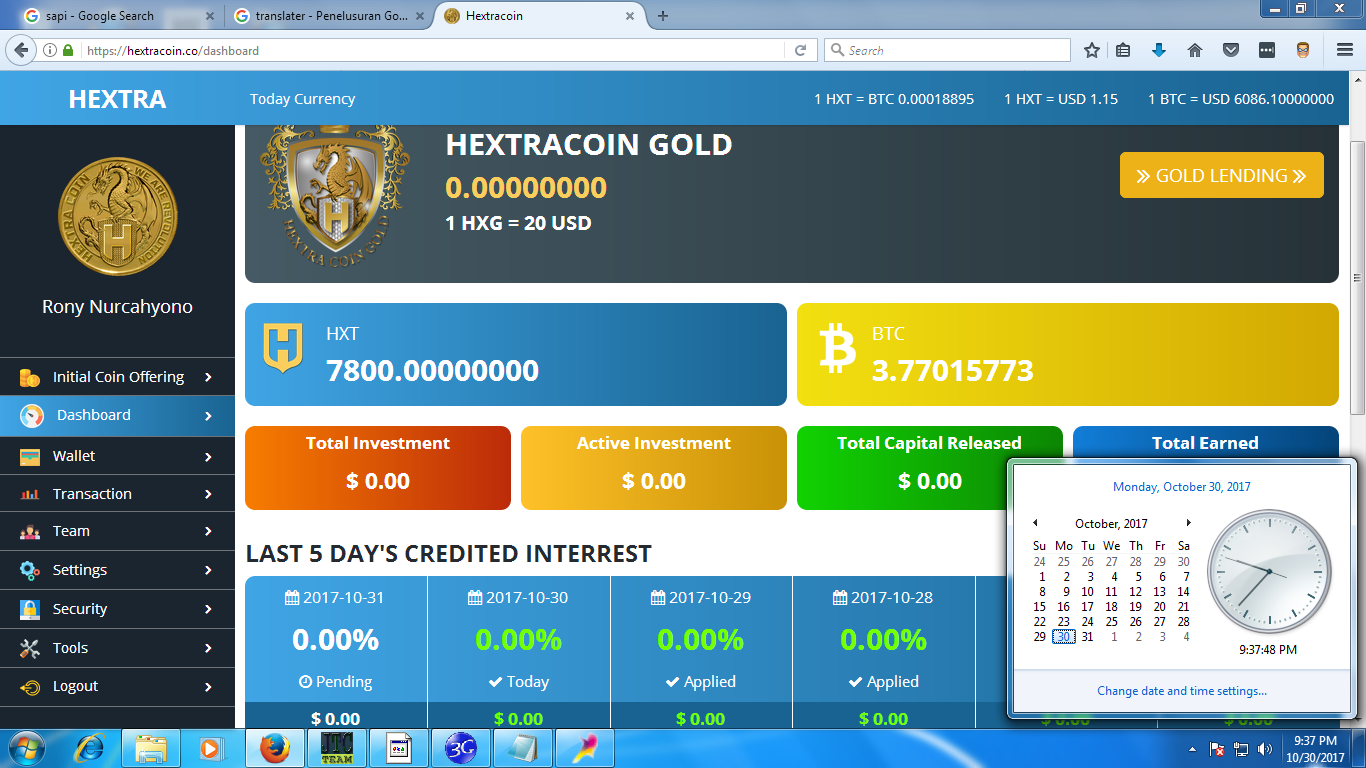The height and width of the screenshot is (768, 1366).
Task: Click the gear icon beside Settings
Action: pos(30,570)
